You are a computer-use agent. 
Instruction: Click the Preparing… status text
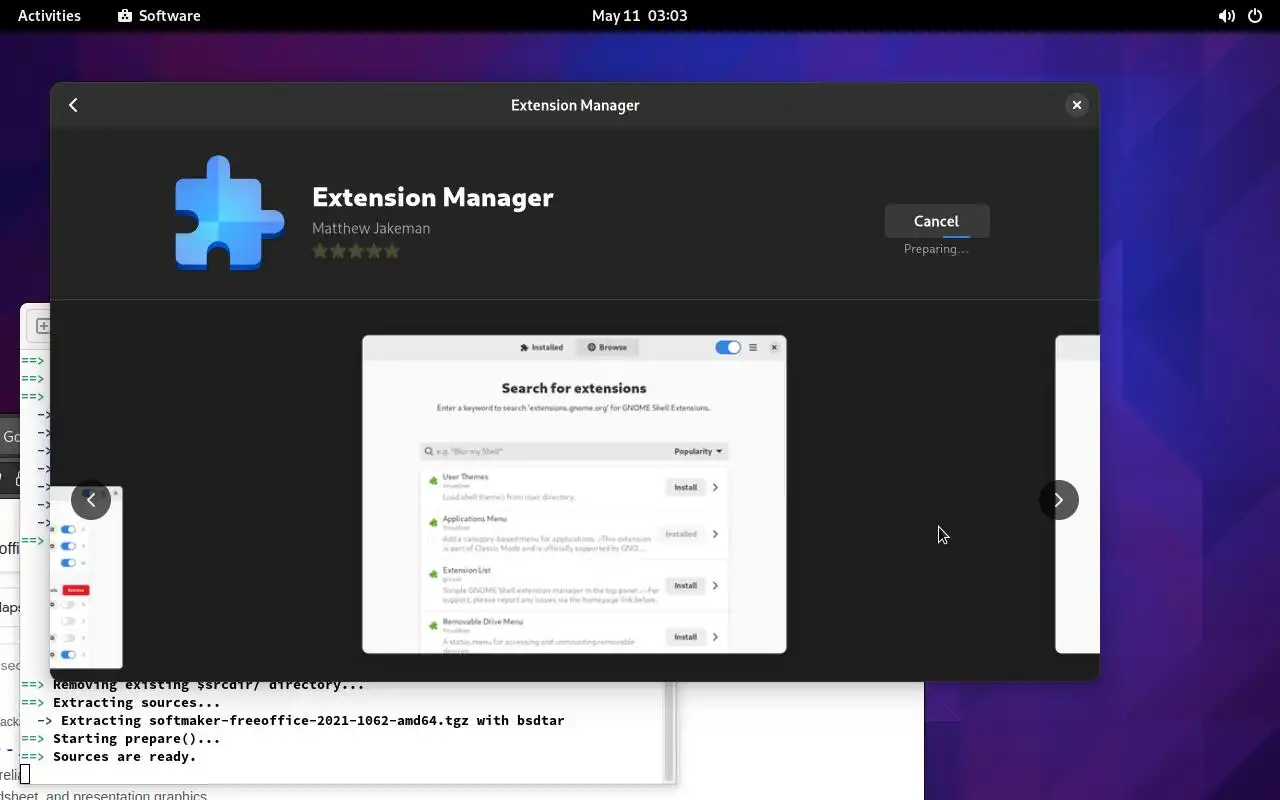936,249
